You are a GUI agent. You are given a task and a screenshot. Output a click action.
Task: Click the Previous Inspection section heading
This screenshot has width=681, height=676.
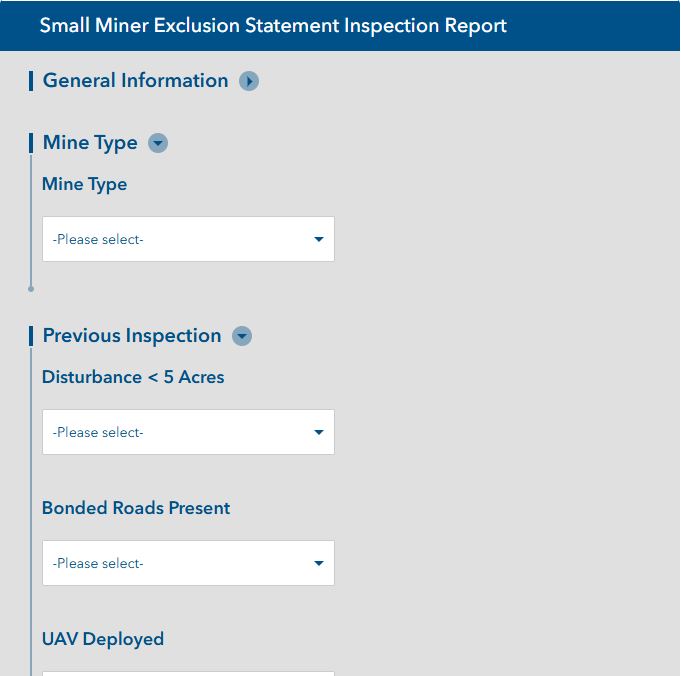132,336
